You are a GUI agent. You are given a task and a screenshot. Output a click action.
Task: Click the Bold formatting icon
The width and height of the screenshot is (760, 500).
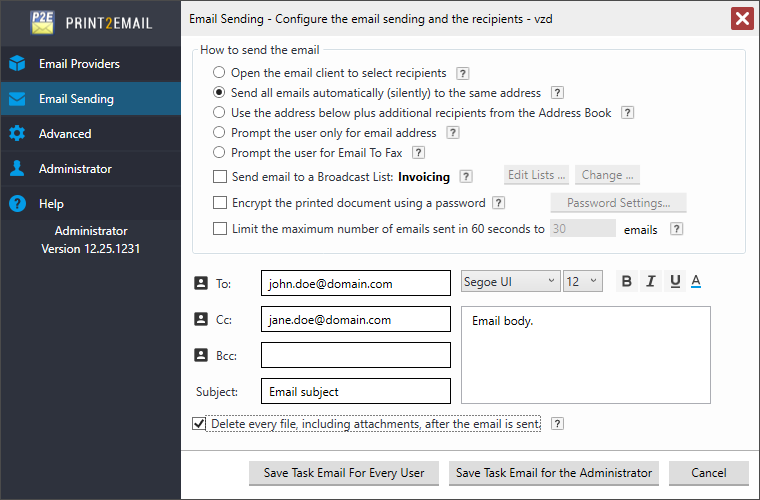pyautogui.click(x=627, y=281)
